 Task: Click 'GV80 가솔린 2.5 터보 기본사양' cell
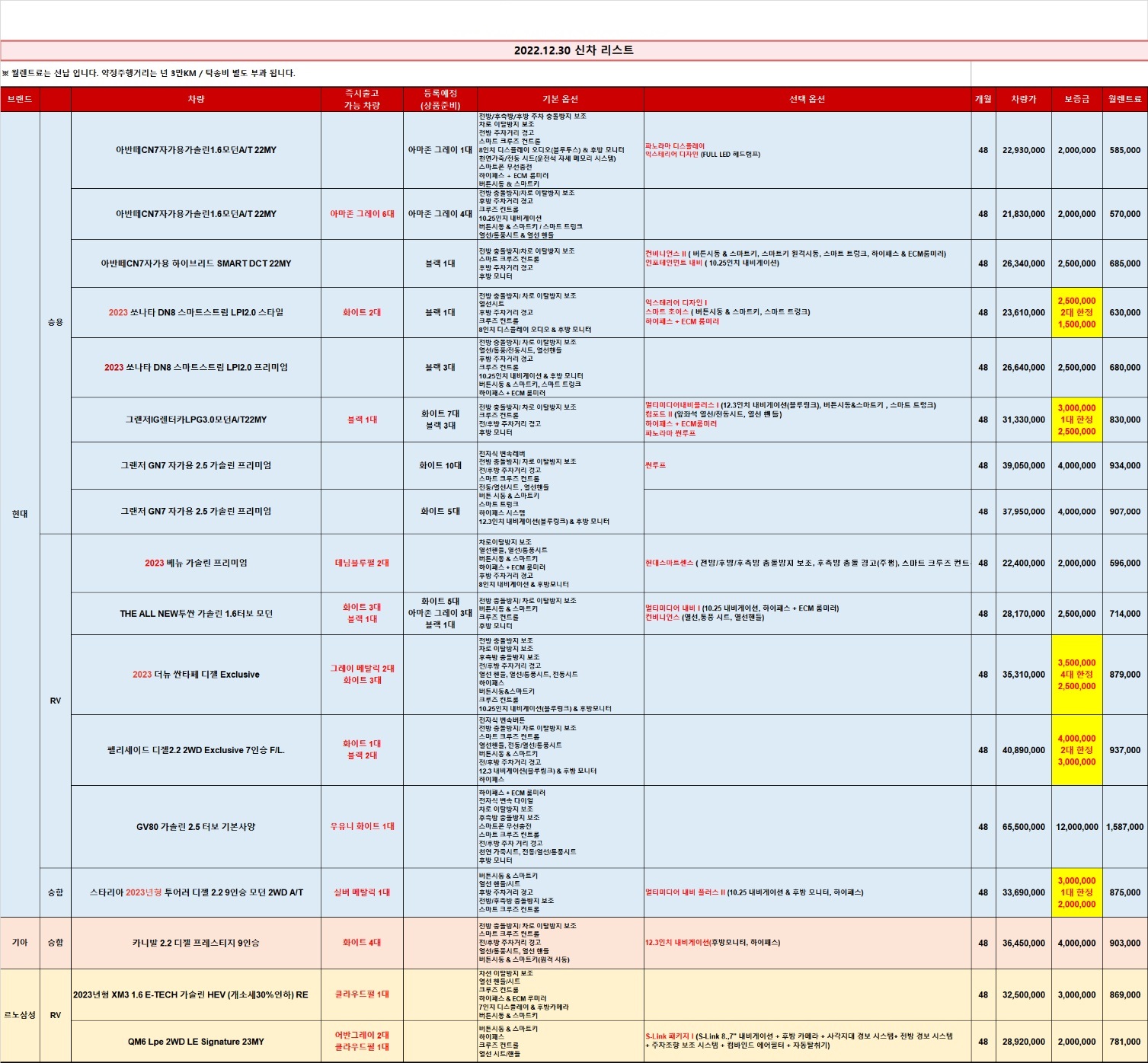[x=196, y=827]
